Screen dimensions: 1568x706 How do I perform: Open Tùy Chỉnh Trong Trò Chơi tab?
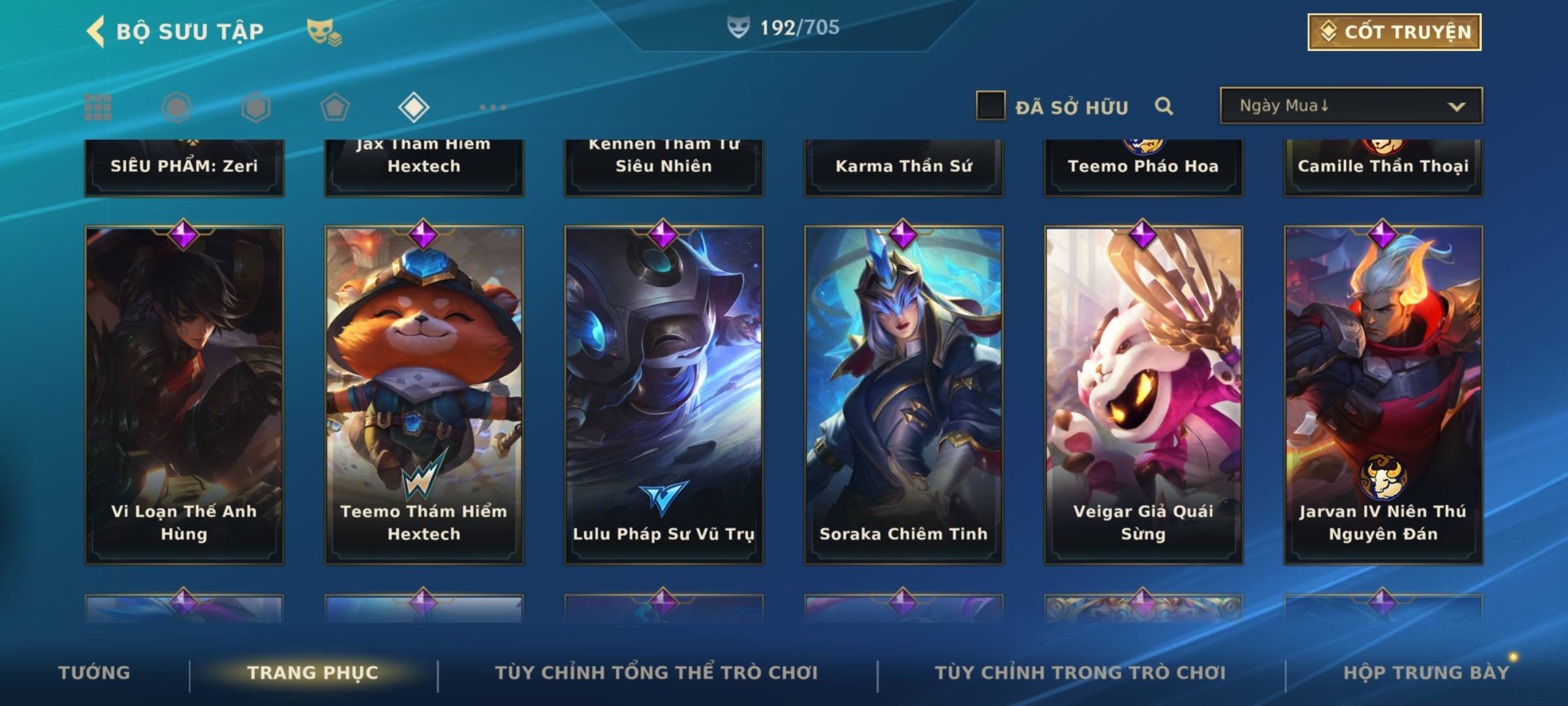(1080, 672)
